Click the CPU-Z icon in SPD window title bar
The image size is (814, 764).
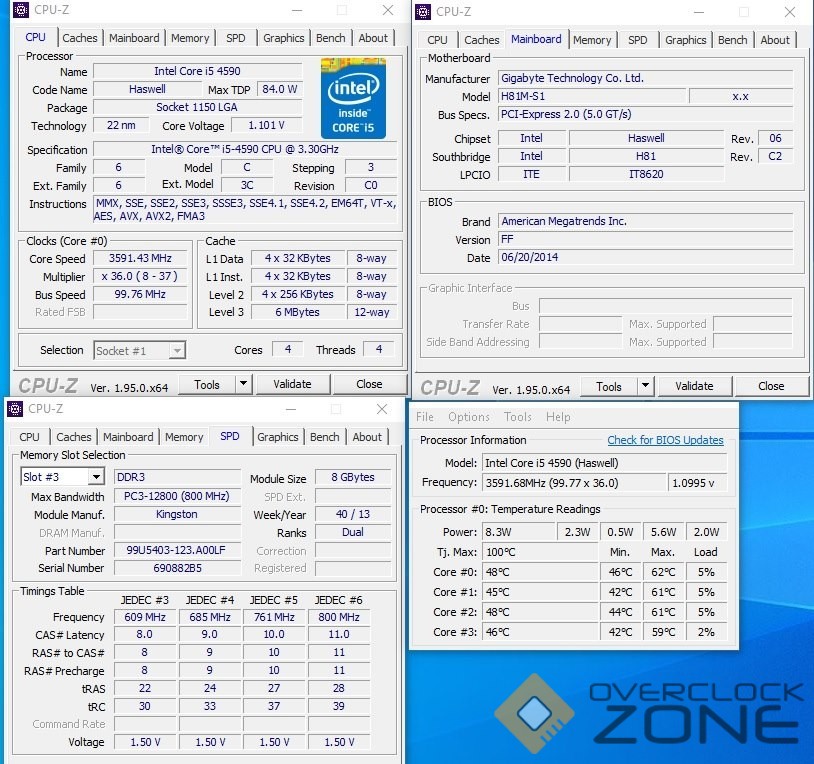point(16,408)
